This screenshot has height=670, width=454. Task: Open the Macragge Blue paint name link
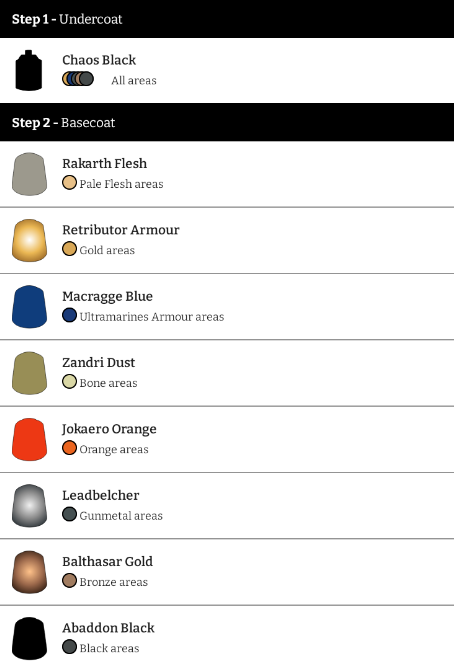[x=107, y=297]
